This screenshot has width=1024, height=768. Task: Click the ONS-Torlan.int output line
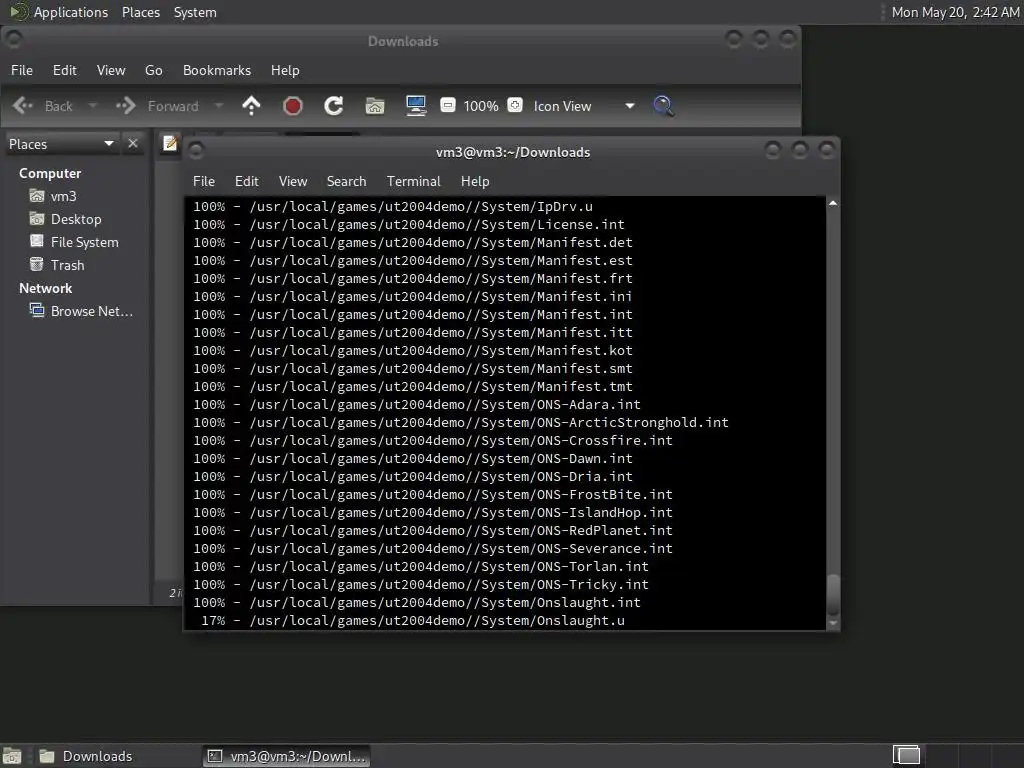coord(421,566)
